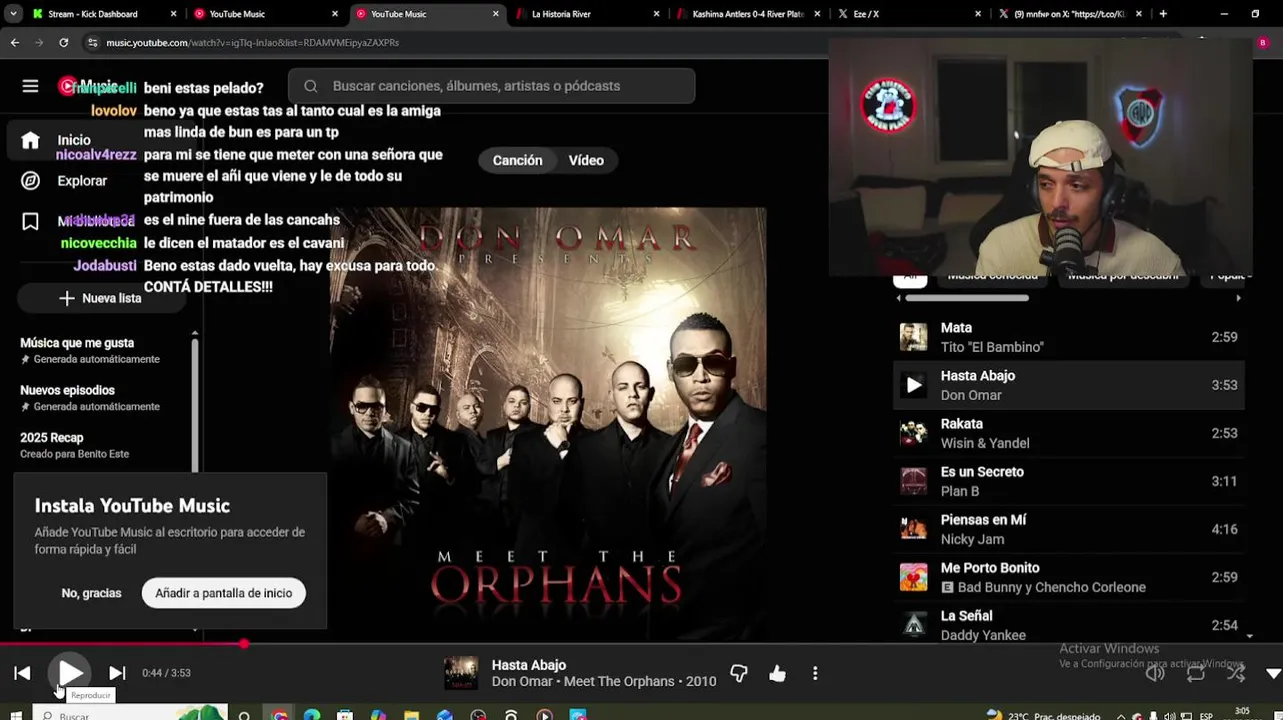
Task: Reload the page
Action: (x=63, y=43)
